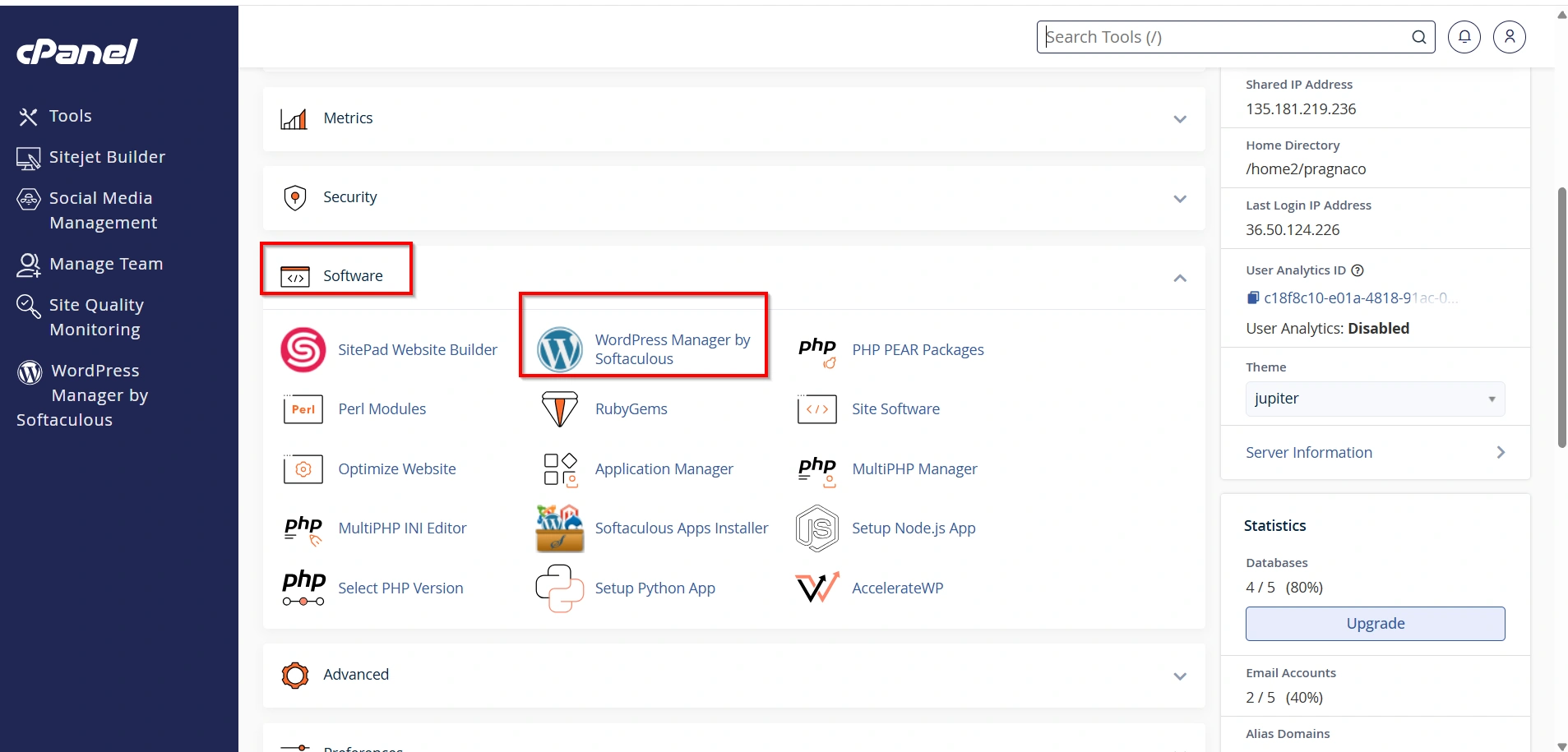1568x752 pixels.
Task: Open the Site Software link
Action: [x=895, y=409]
